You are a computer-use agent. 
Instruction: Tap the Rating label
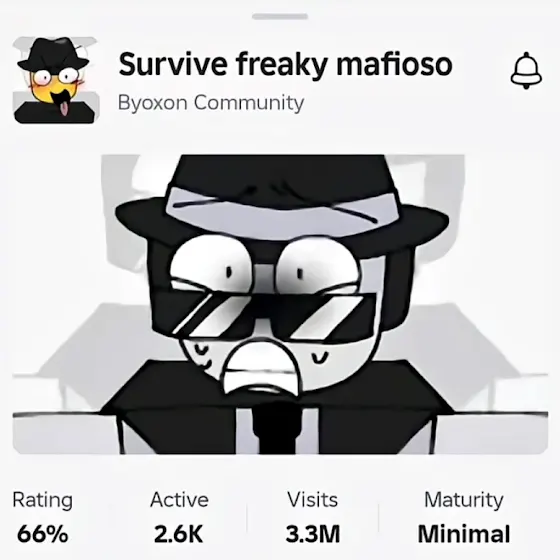pyautogui.click(x=42, y=500)
